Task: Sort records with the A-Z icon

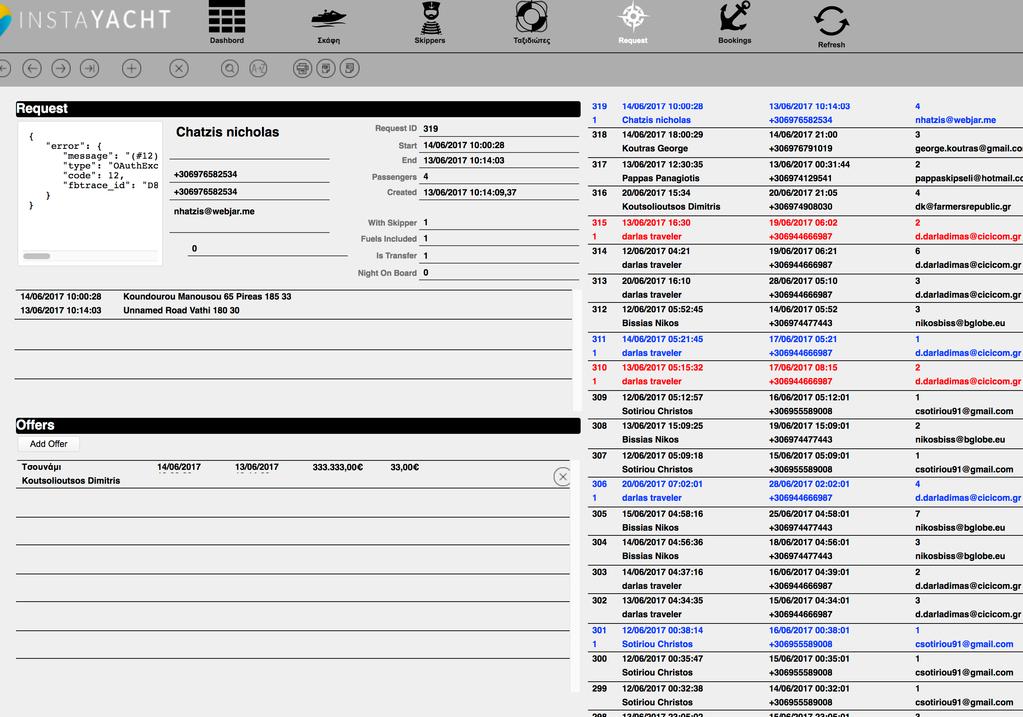Action: (x=258, y=69)
